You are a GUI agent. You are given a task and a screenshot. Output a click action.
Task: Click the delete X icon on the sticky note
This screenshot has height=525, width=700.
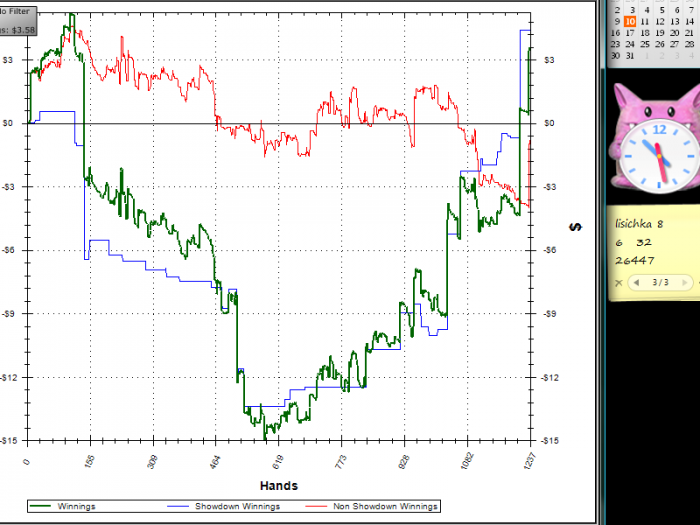click(618, 283)
